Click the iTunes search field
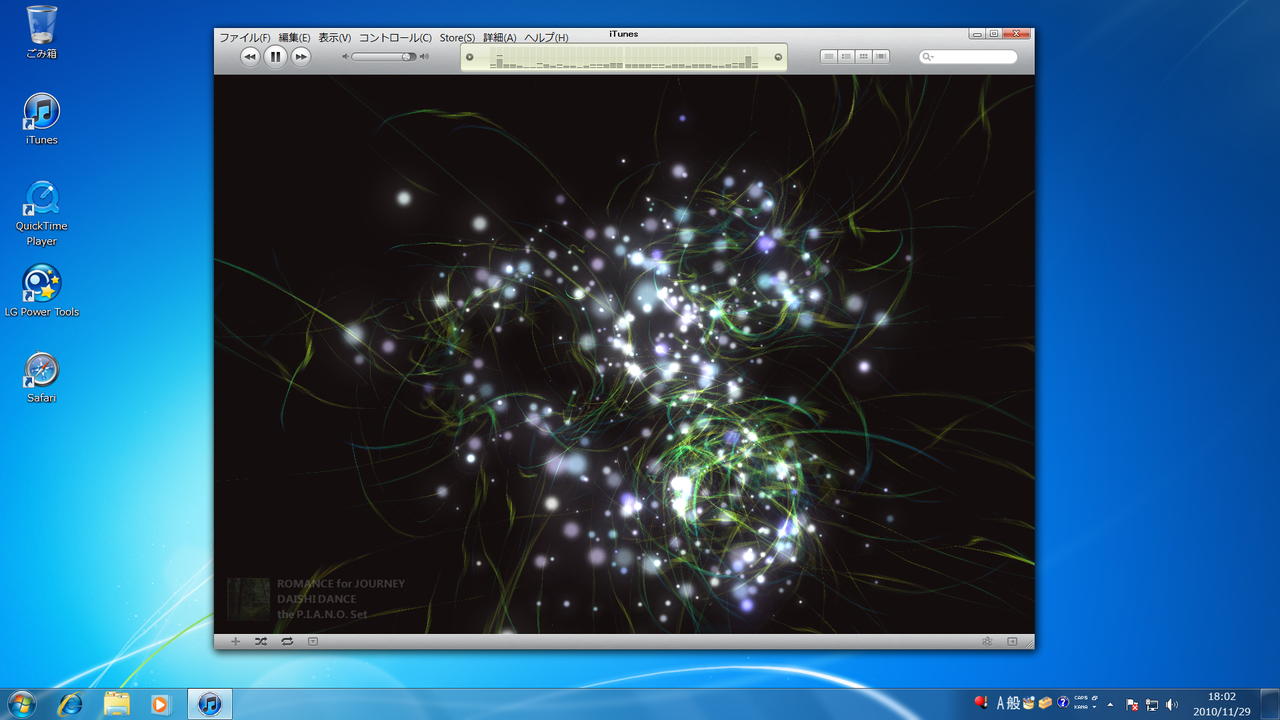Screen dimensions: 1280x720 [968, 57]
